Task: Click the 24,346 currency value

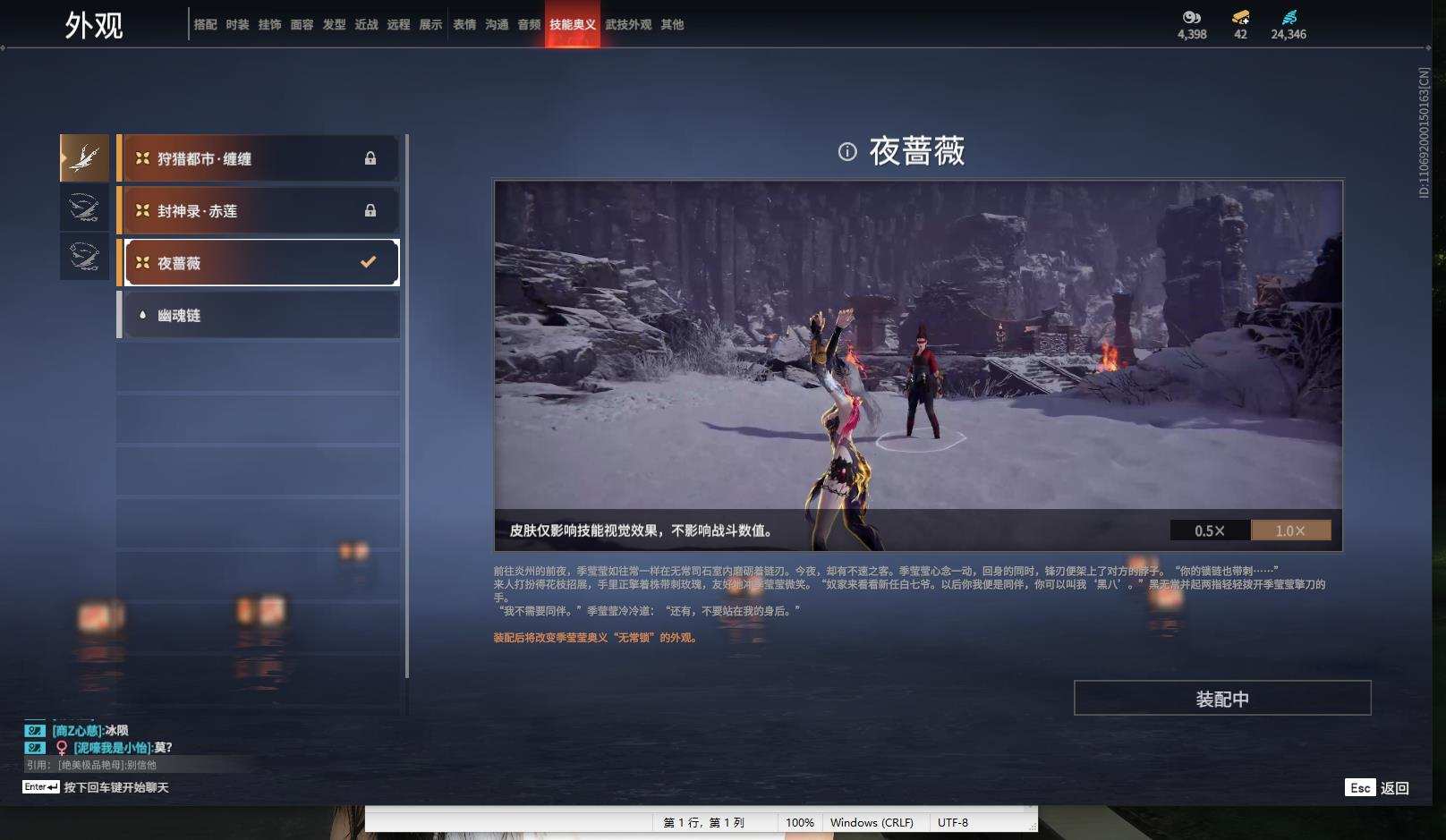Action: [x=1289, y=34]
